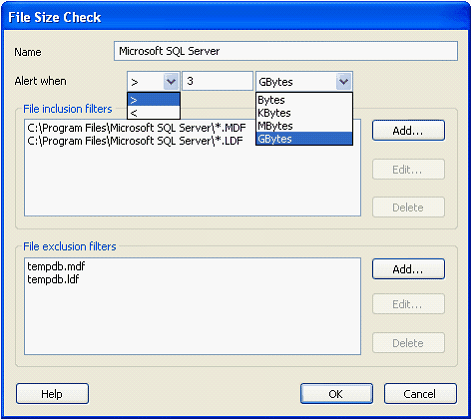Open the comparison operator dropdown arrow
The image size is (472, 420).
(x=171, y=81)
